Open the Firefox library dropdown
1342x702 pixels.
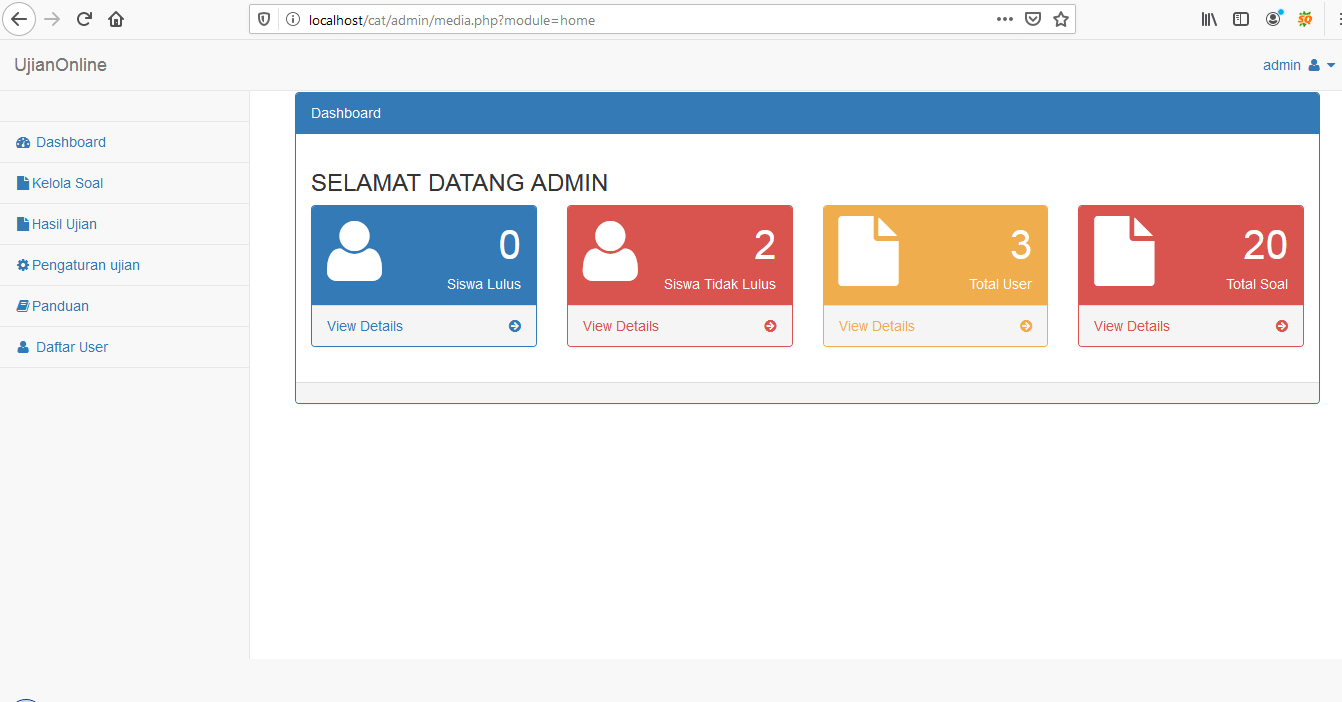(1208, 18)
